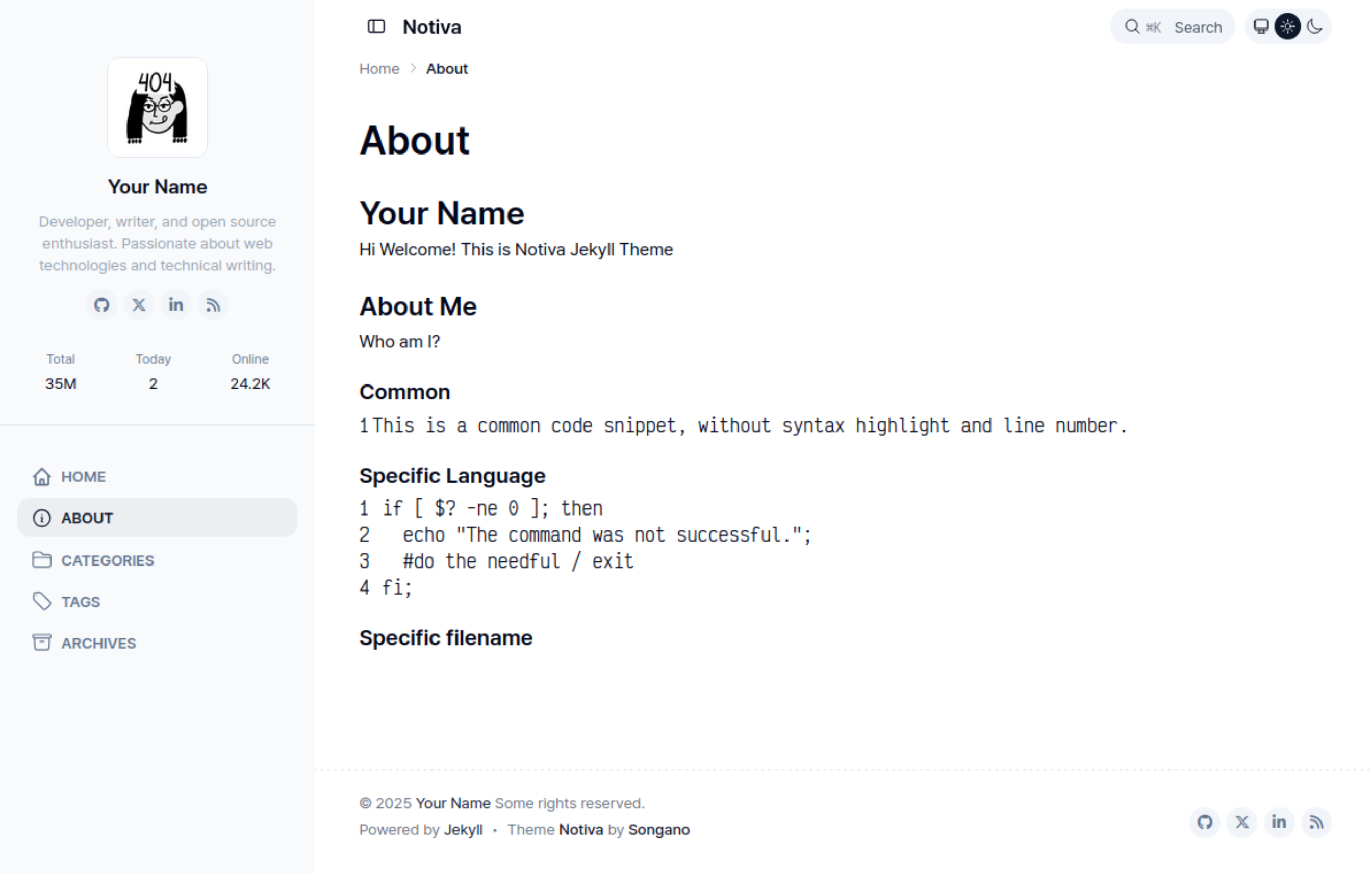Open Archives page in sidebar
Viewport: 1372px width, 873px height.
[98, 644]
